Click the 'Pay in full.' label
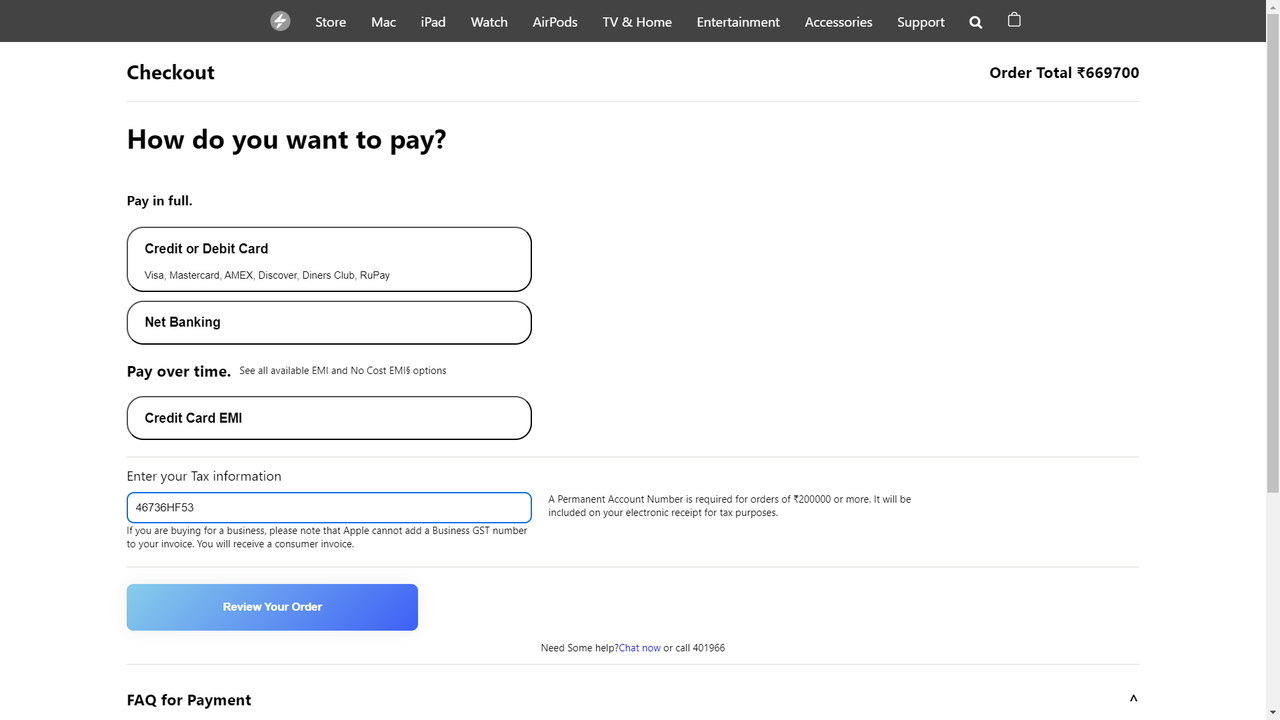 [x=160, y=201]
